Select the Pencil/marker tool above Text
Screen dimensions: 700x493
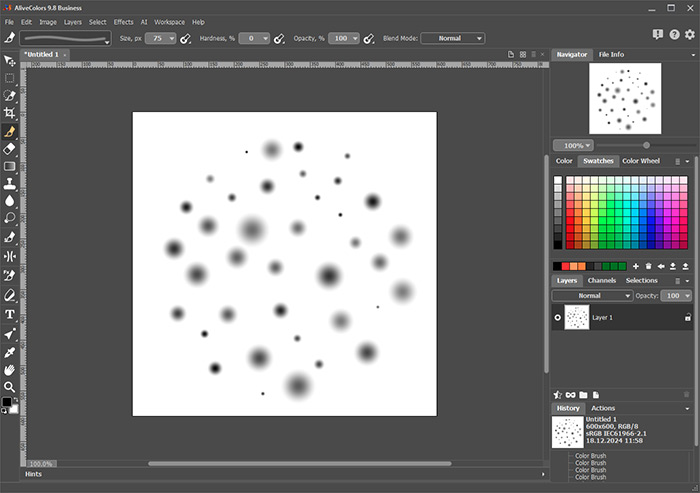(x=9, y=295)
